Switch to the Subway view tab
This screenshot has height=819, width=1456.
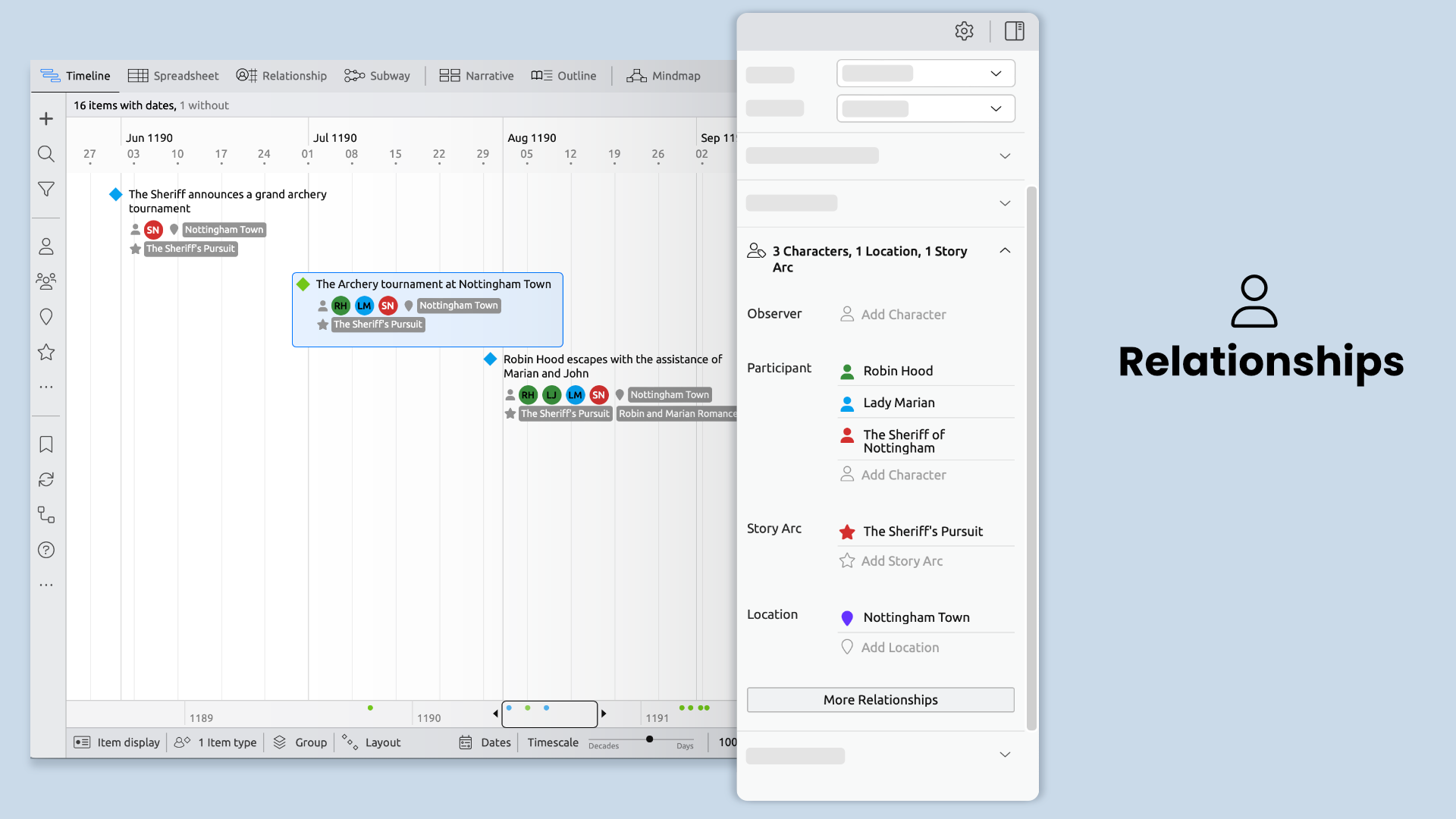click(377, 76)
